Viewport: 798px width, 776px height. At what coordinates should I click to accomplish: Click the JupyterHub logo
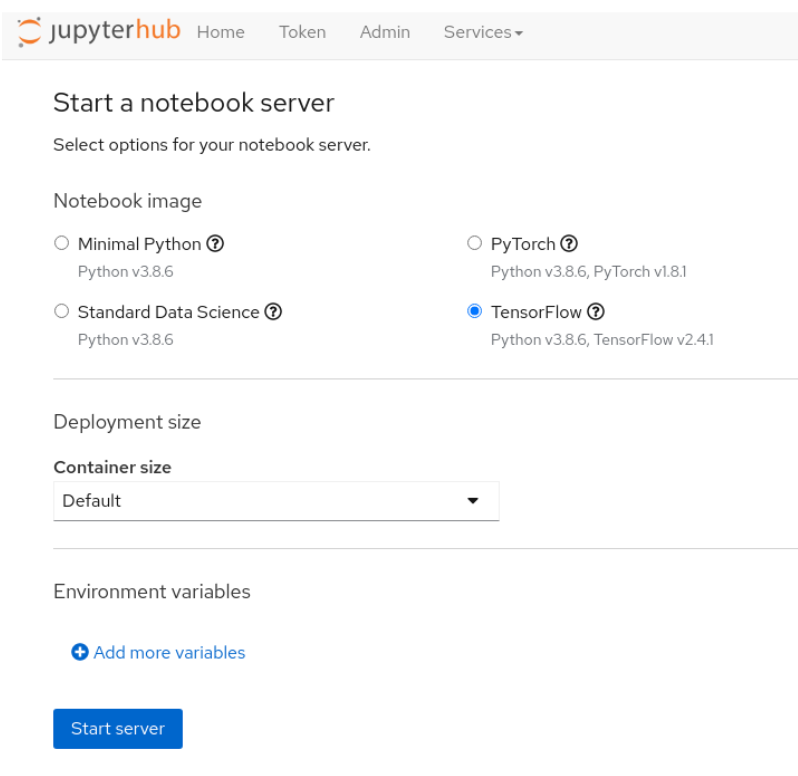[x=98, y=31]
